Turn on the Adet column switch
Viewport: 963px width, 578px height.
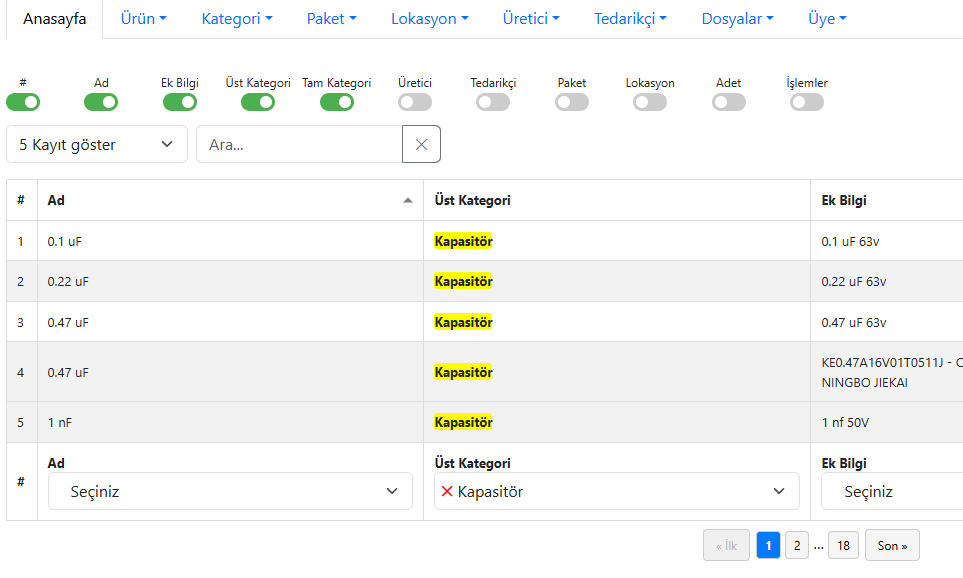729,102
